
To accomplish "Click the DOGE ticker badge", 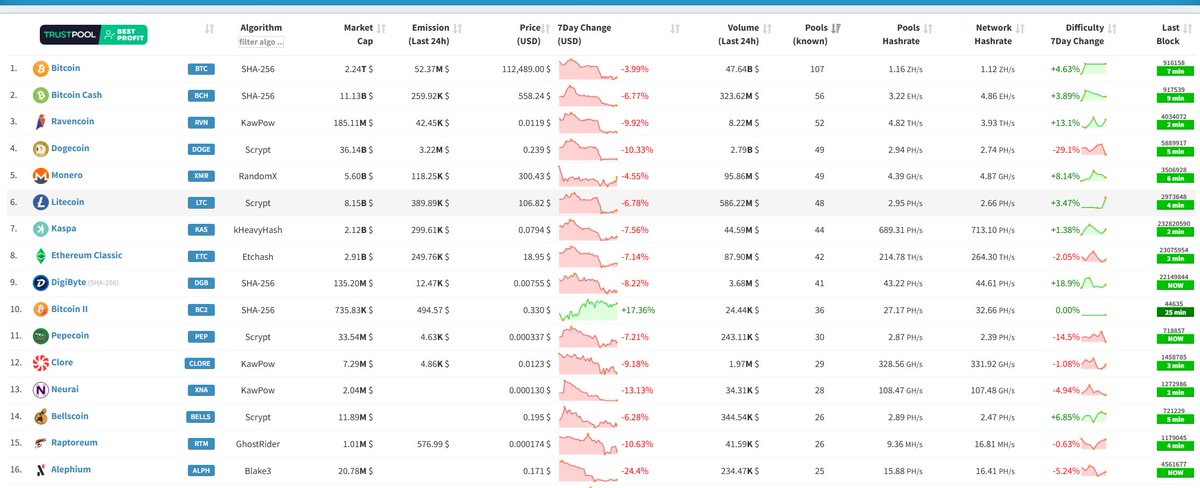I will point(201,149).
